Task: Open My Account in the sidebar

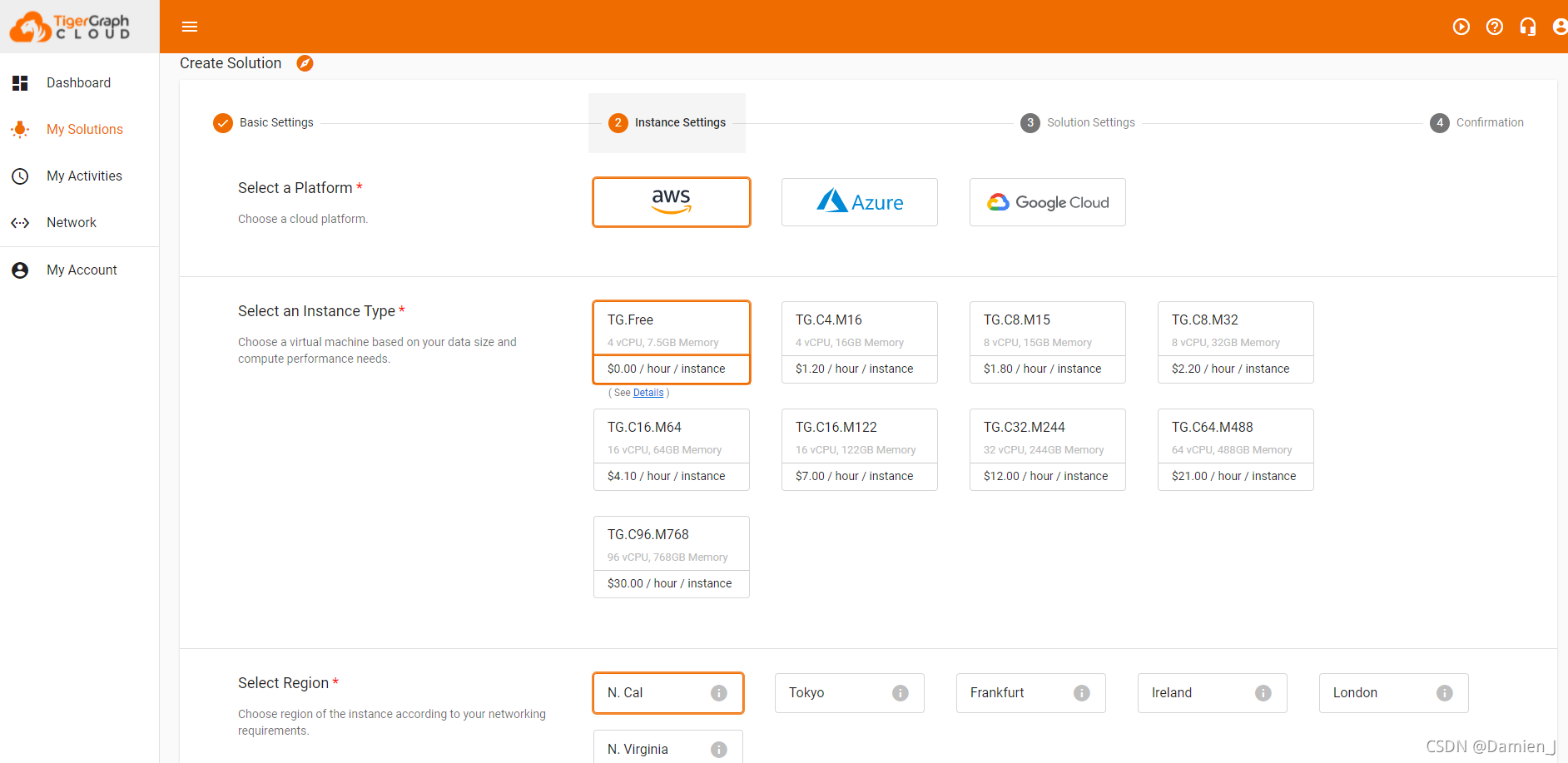Action: 80,270
